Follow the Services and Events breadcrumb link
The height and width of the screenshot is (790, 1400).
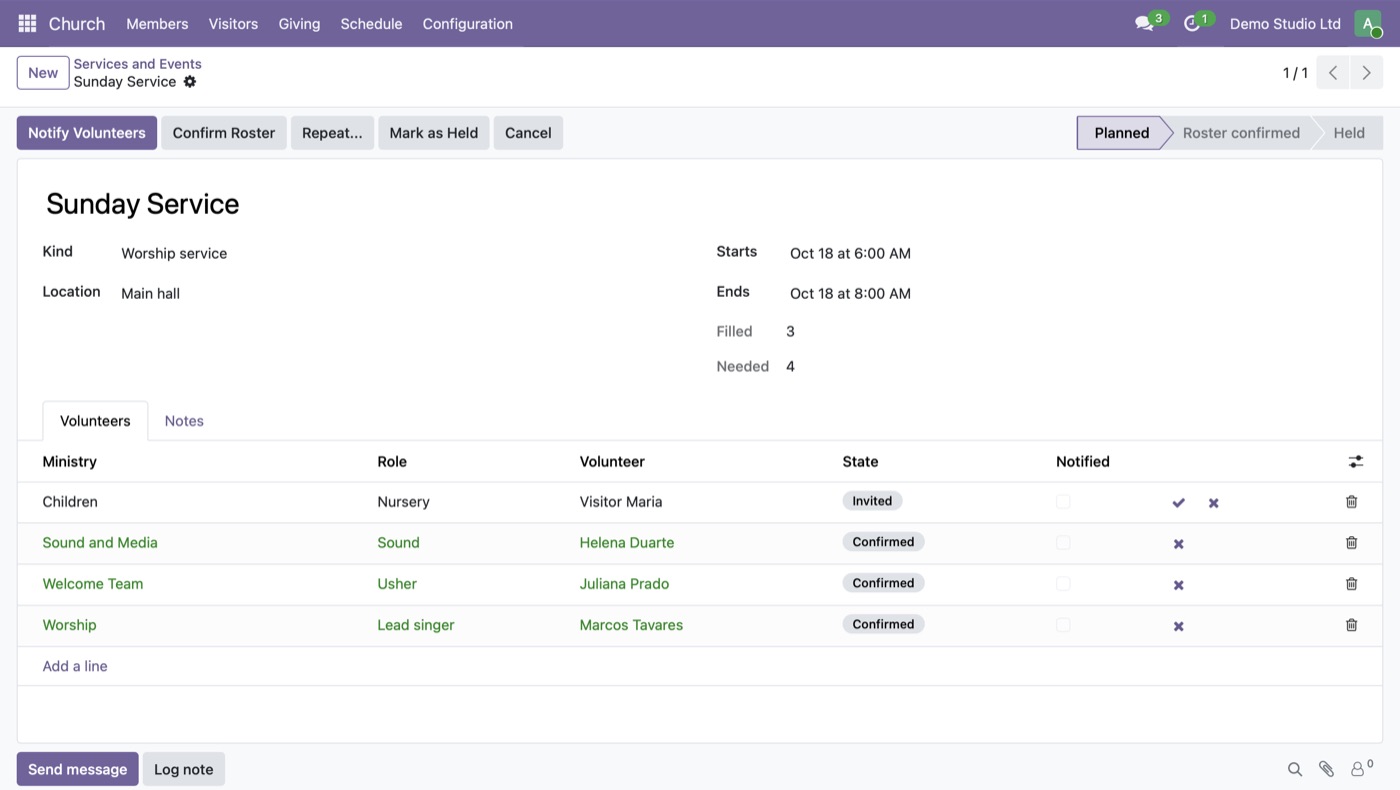[137, 64]
